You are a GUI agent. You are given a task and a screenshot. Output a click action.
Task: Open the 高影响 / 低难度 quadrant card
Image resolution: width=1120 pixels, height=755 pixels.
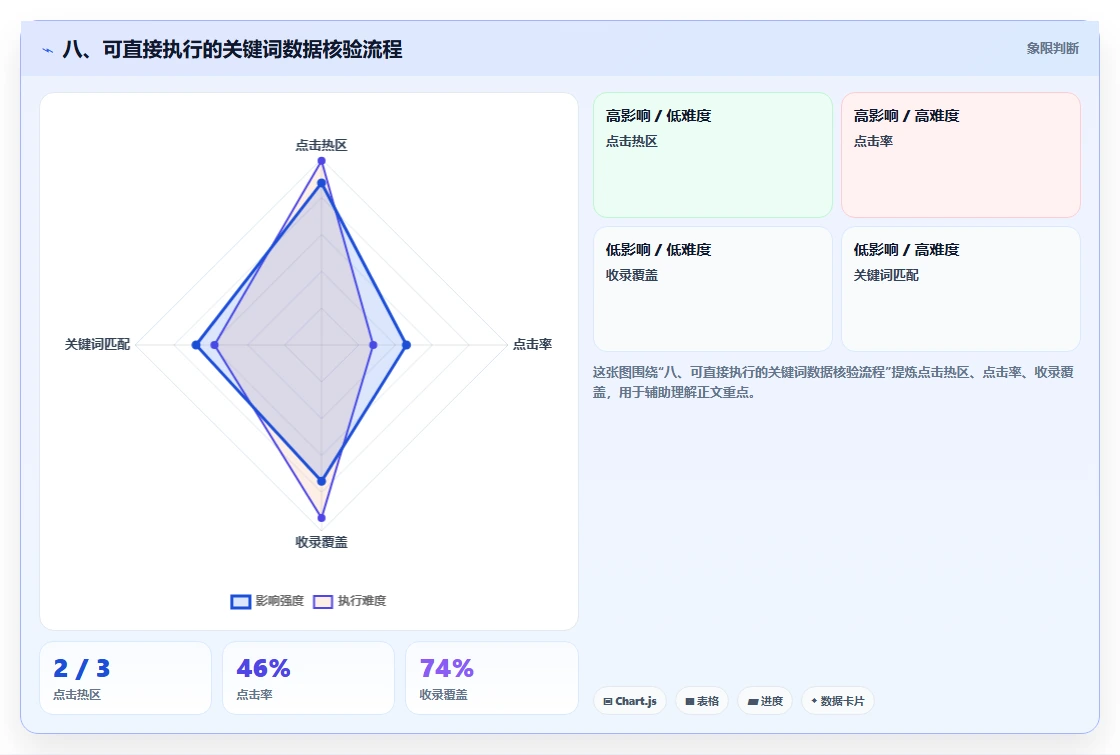713,155
